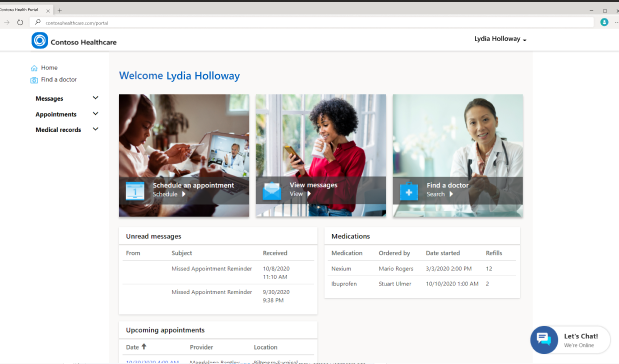Open the Home sidebar link

coord(49,68)
